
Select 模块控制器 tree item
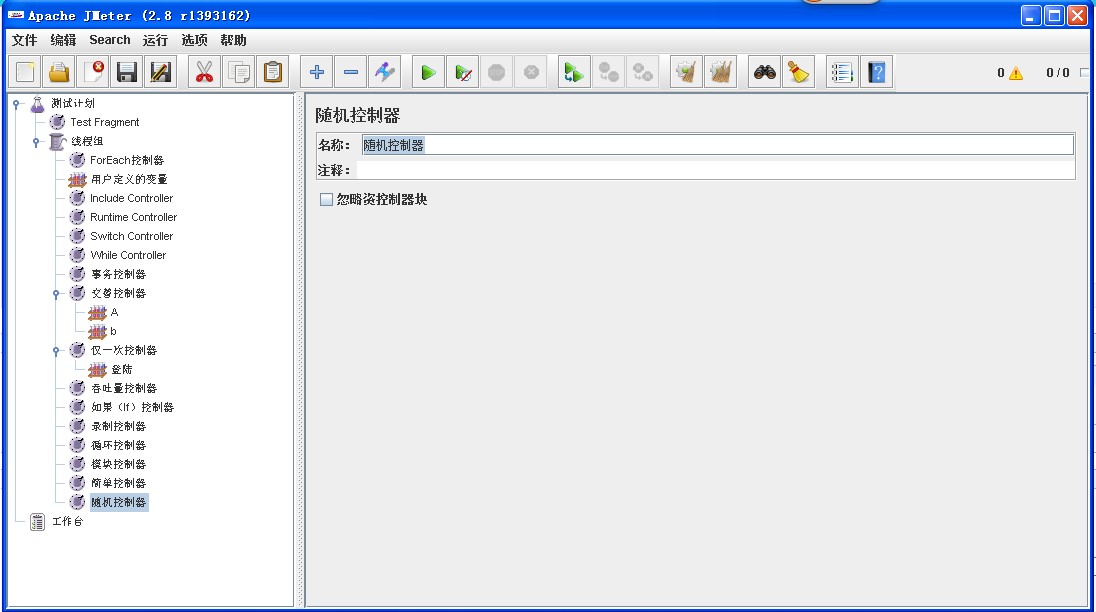pos(118,465)
